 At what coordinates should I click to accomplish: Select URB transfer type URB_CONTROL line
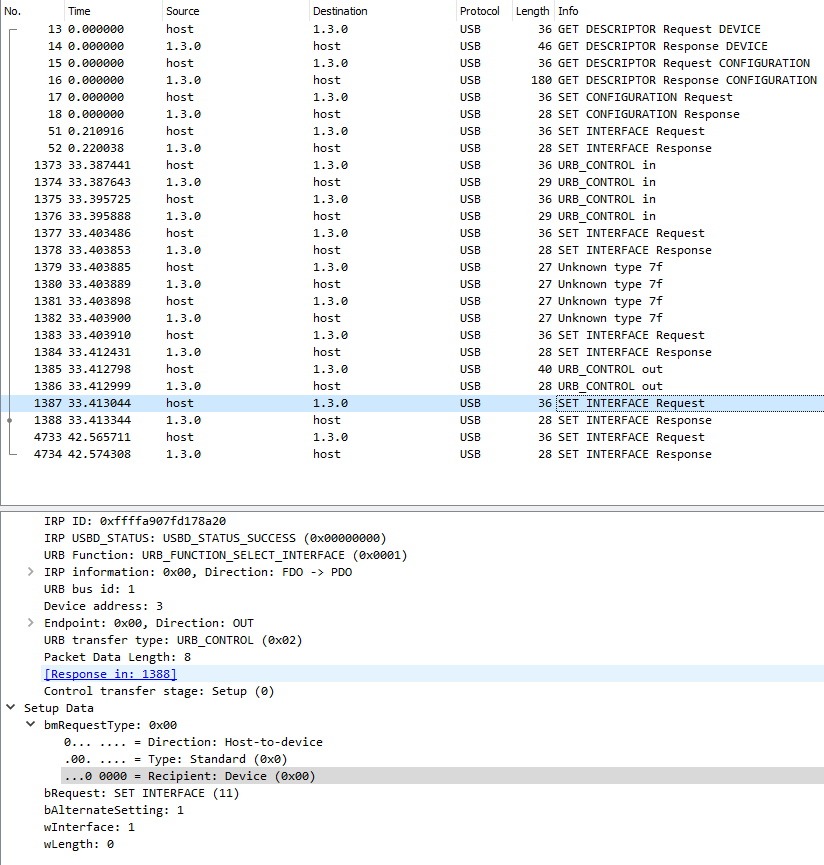[173, 640]
